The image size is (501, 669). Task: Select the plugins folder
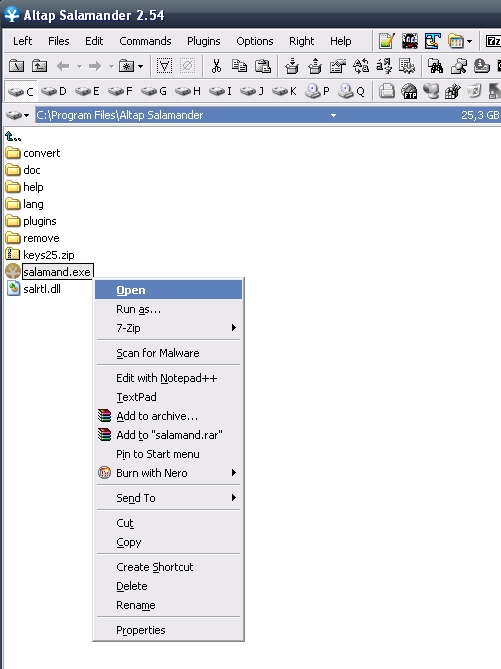point(31,221)
